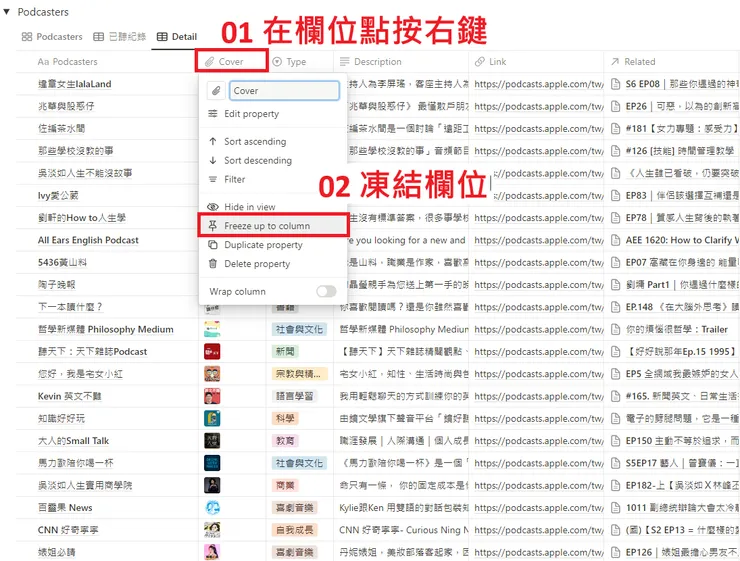740x561 pixels.
Task: Open the CNN 好奇寧寧 page
Action: 68,530
